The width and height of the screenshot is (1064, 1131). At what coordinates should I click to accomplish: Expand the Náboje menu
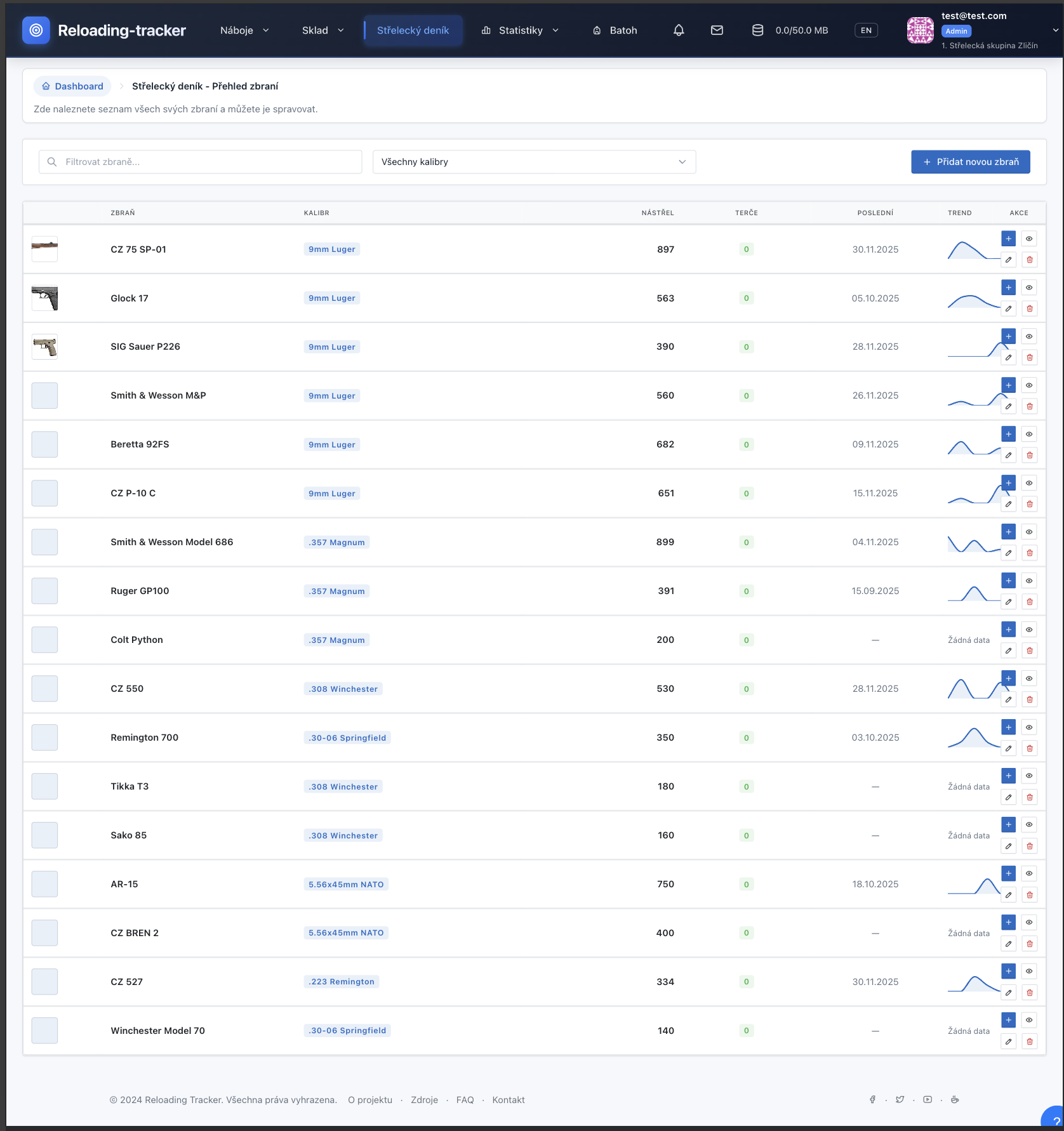coord(244,30)
